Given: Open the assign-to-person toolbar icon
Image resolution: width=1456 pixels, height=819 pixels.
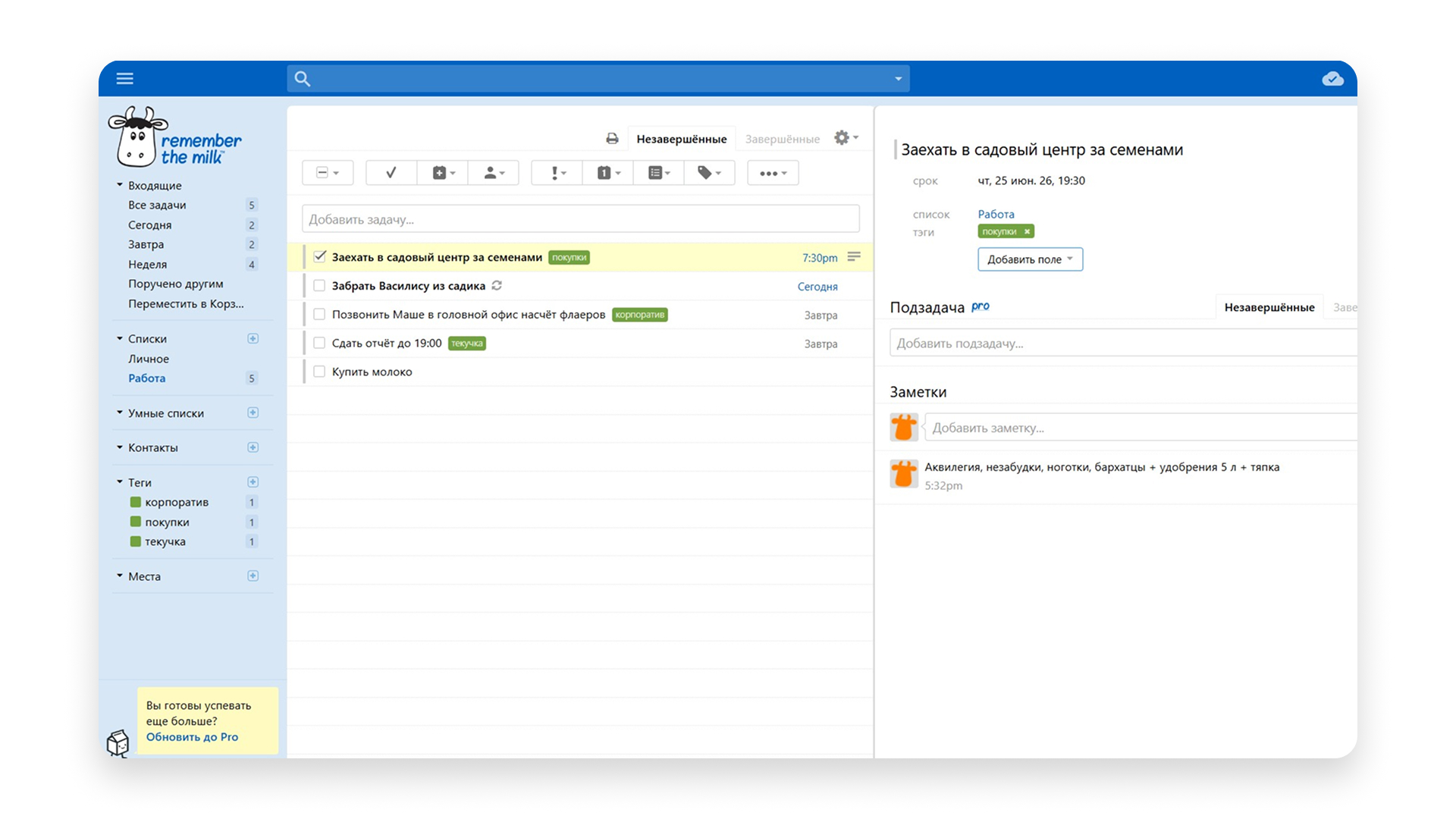Looking at the screenshot, I should click(x=494, y=173).
